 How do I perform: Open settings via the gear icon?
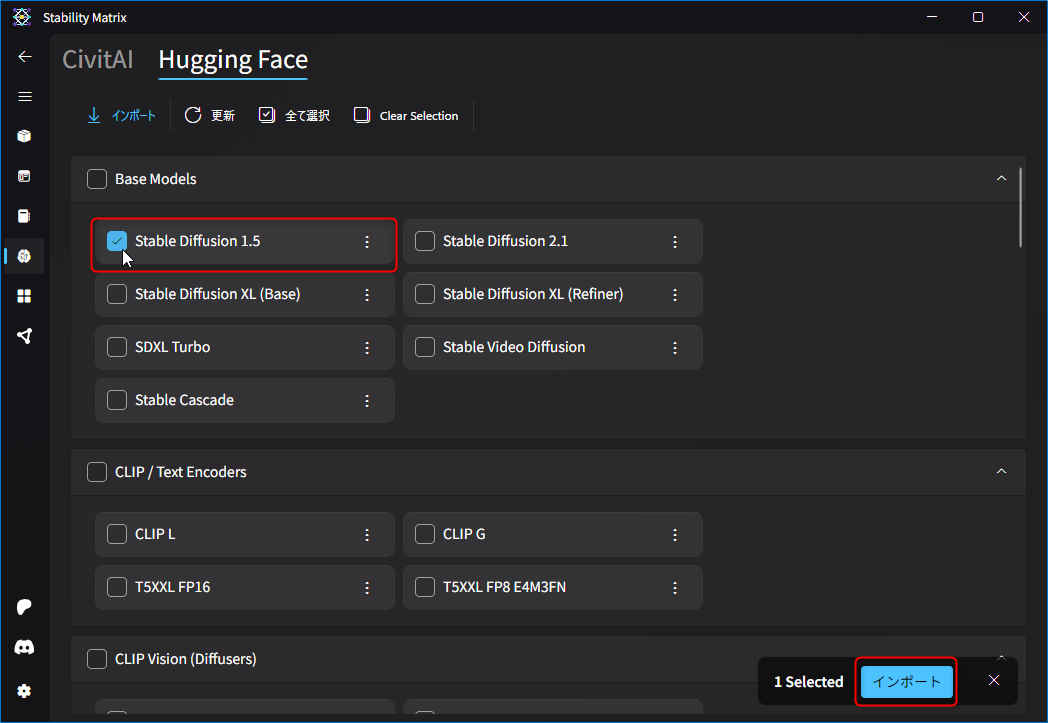pyautogui.click(x=25, y=691)
